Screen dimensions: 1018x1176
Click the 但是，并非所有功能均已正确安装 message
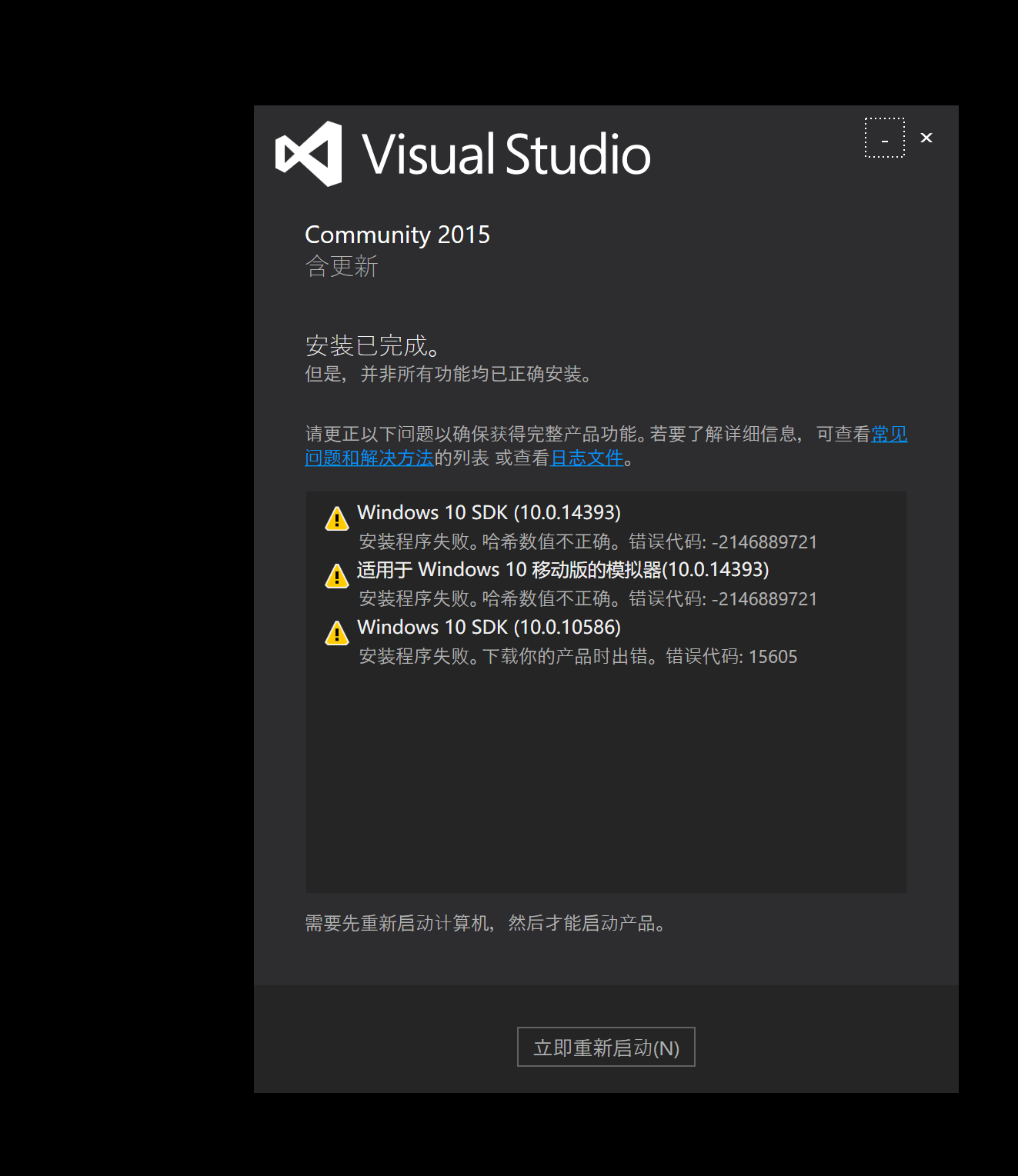click(x=449, y=375)
